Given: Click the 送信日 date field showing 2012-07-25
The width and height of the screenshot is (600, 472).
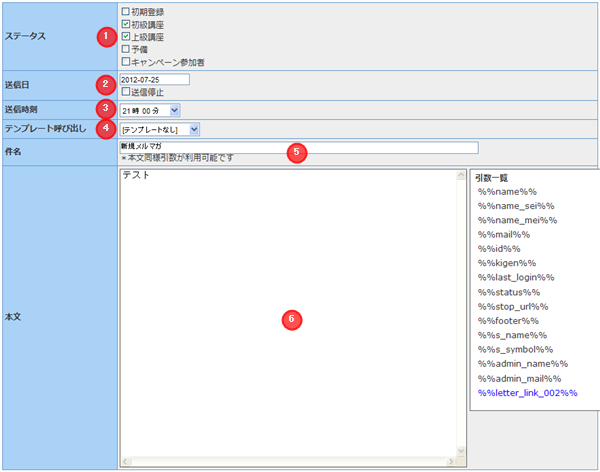Looking at the screenshot, I should coord(153,80).
